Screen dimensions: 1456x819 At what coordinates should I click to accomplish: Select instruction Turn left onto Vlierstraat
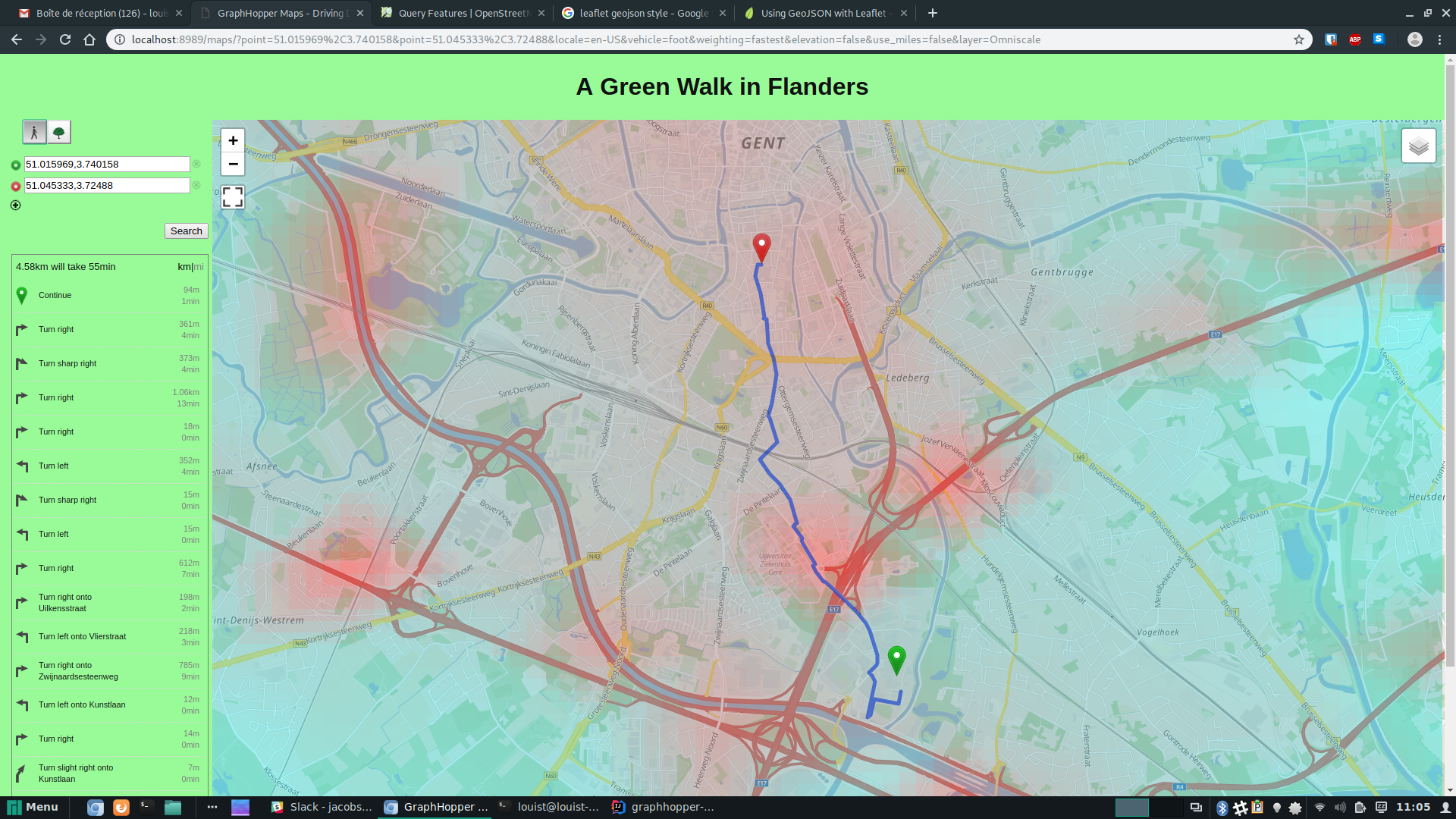click(82, 636)
